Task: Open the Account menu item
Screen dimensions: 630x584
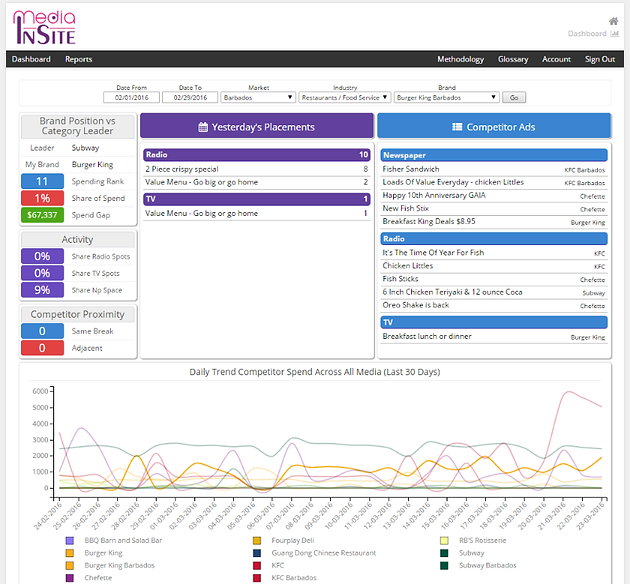Action: click(x=556, y=59)
